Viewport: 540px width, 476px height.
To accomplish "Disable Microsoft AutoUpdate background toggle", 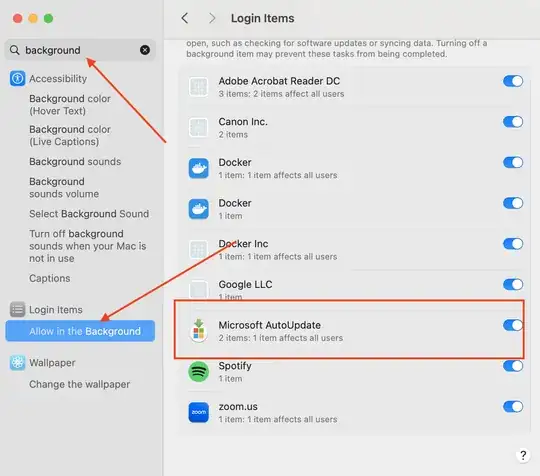I will pyautogui.click(x=513, y=325).
